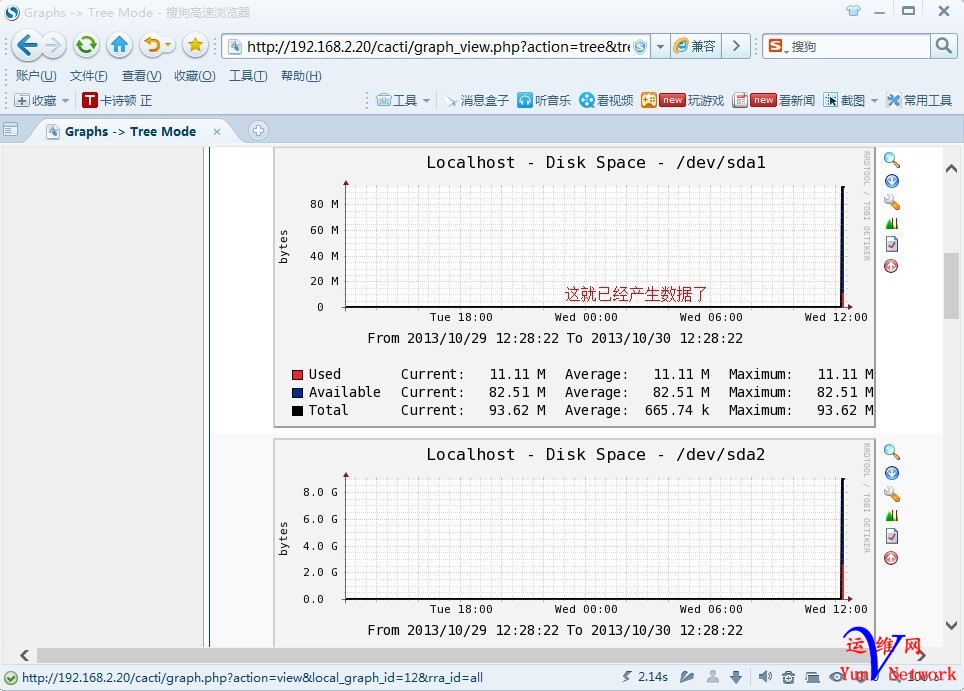Click the browser refresh button

[87, 45]
